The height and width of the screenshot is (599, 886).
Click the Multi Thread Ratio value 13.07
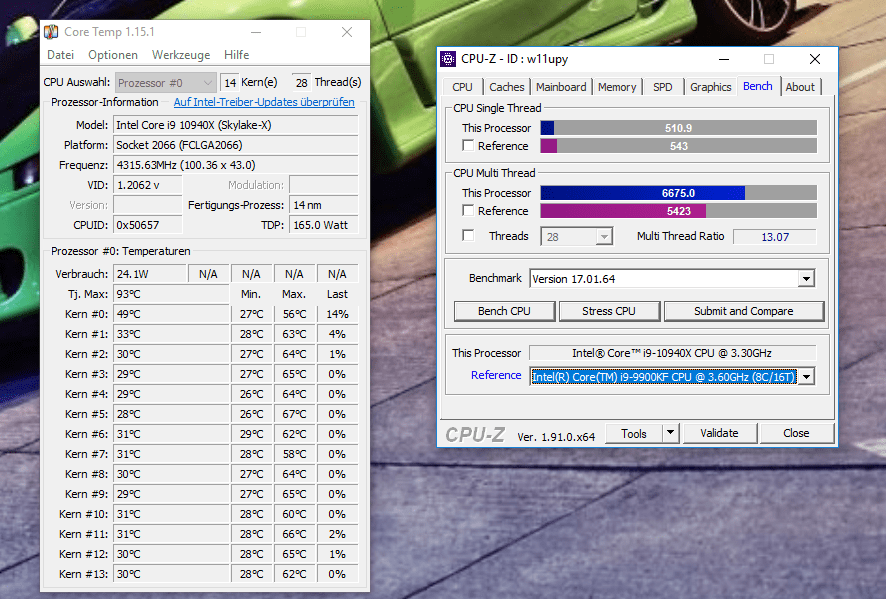tap(775, 237)
